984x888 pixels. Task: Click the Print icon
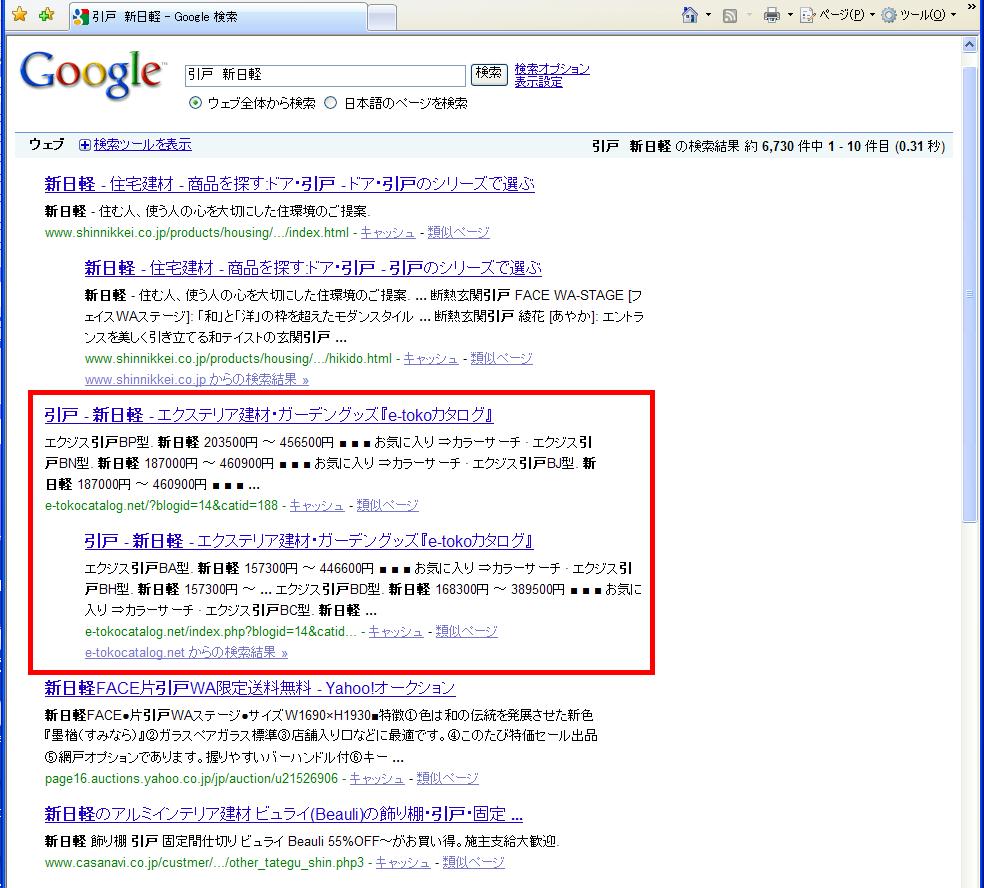point(771,15)
